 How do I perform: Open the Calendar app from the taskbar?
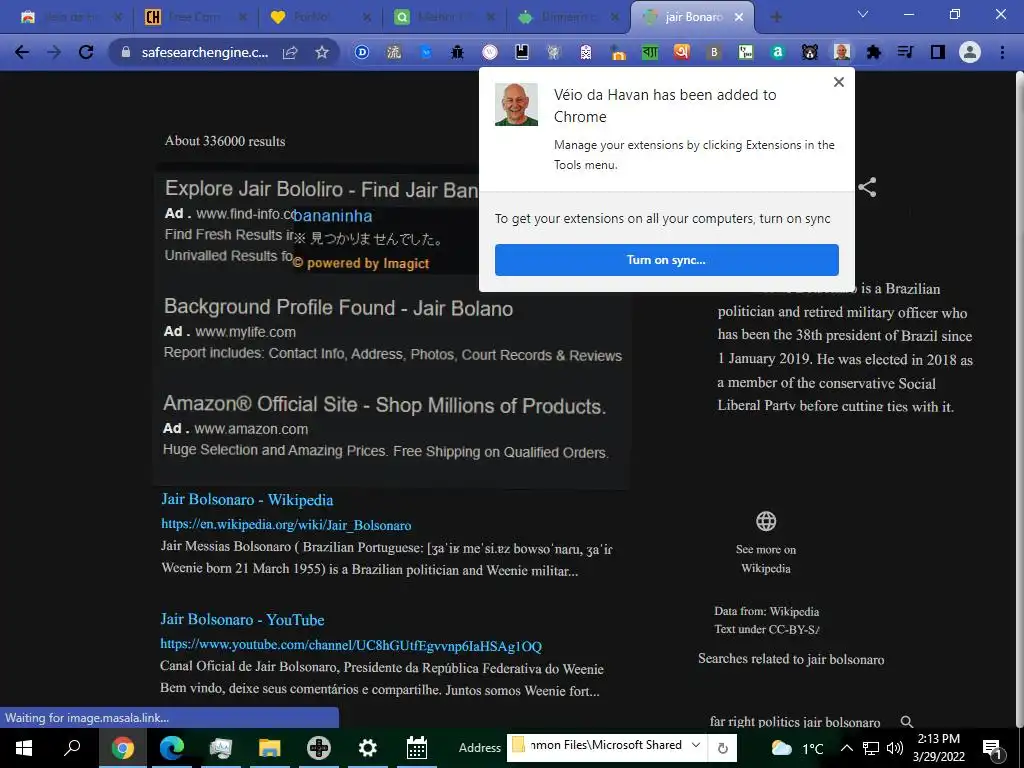tap(417, 748)
